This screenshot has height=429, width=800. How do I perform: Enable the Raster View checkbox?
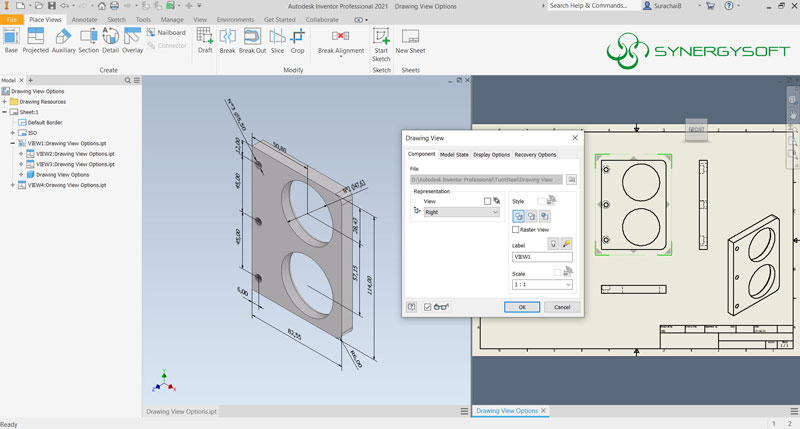click(x=516, y=229)
